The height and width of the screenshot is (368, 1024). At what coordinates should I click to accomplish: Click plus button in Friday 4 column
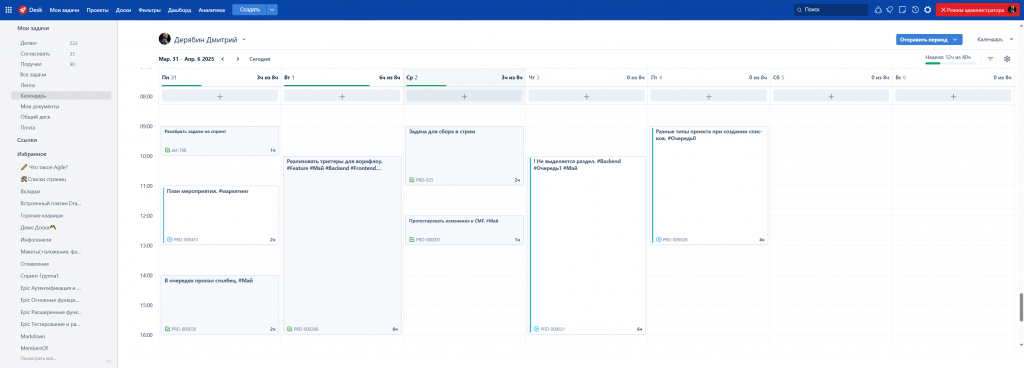click(x=709, y=96)
